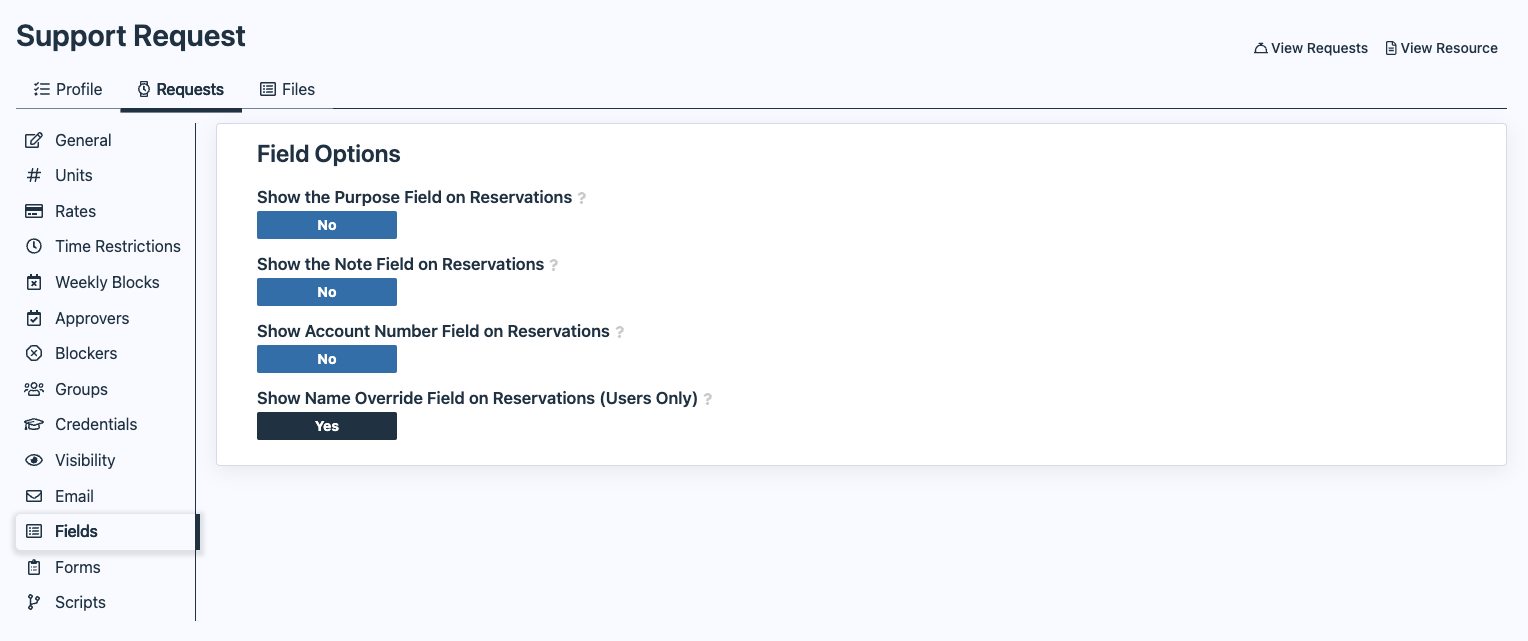
Task: Click the clock icon for Time Restrictions
Action: tap(34, 246)
